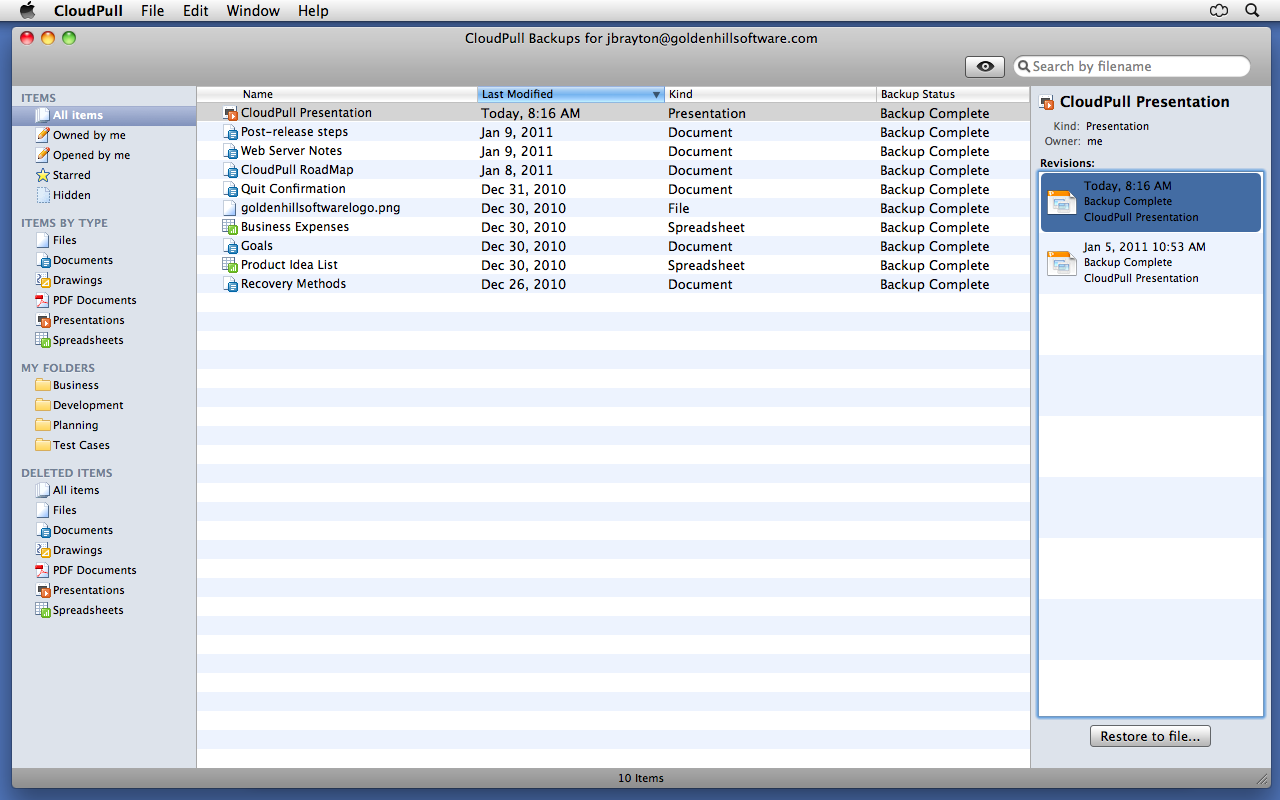Image resolution: width=1280 pixels, height=800 pixels.
Task: Open the Development folder
Action: (79, 405)
